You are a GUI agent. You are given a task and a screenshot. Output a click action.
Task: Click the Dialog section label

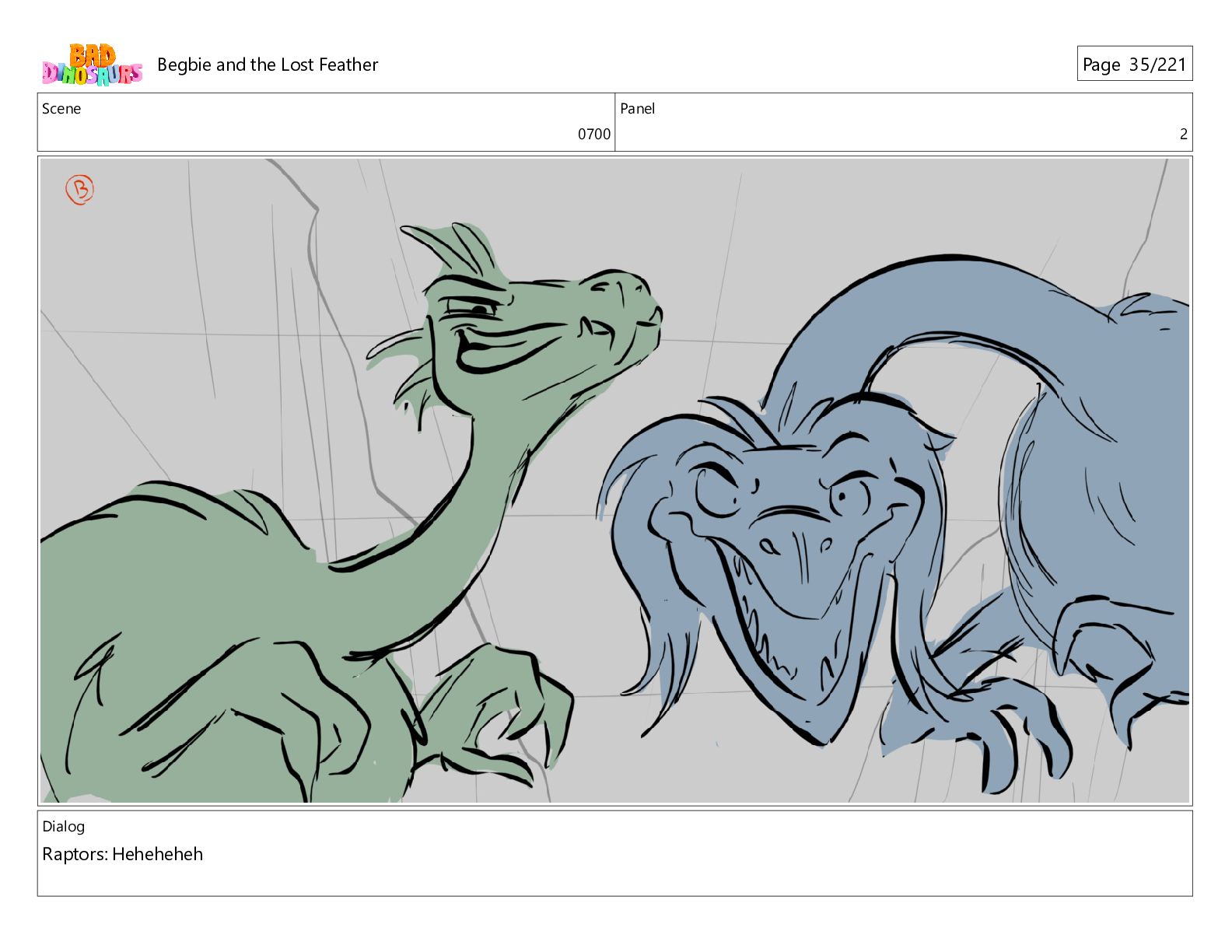pyautogui.click(x=63, y=826)
